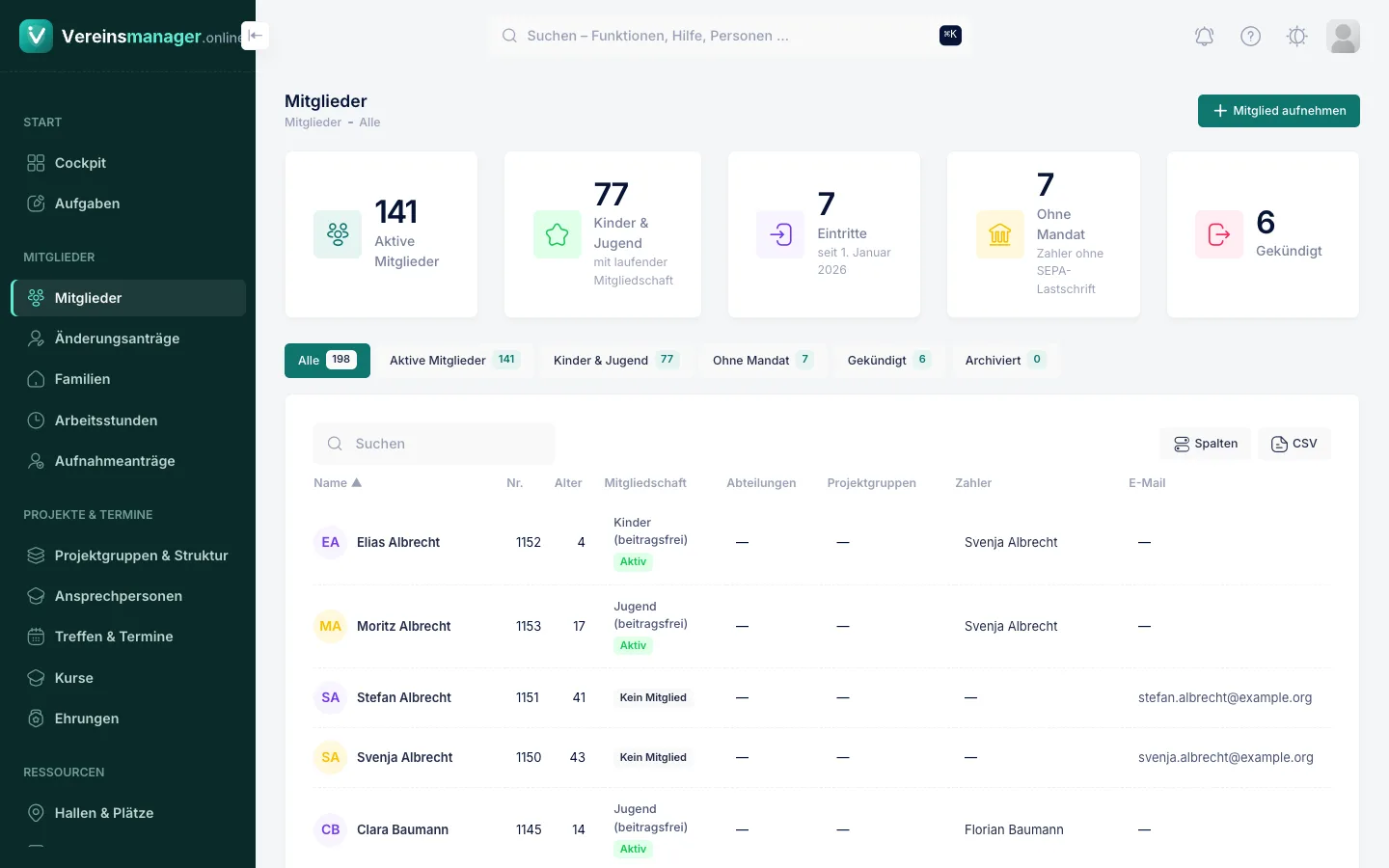Click the SA avatar of Stefan Albrecht
The image size is (1389, 868).
(x=331, y=697)
